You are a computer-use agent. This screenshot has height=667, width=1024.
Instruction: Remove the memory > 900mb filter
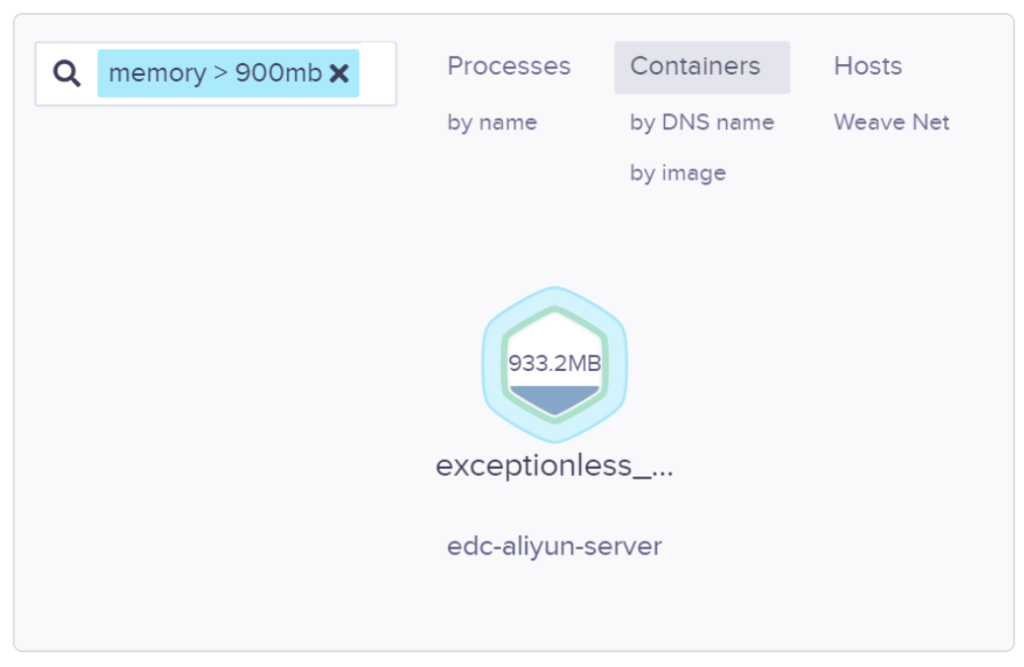[x=339, y=73]
